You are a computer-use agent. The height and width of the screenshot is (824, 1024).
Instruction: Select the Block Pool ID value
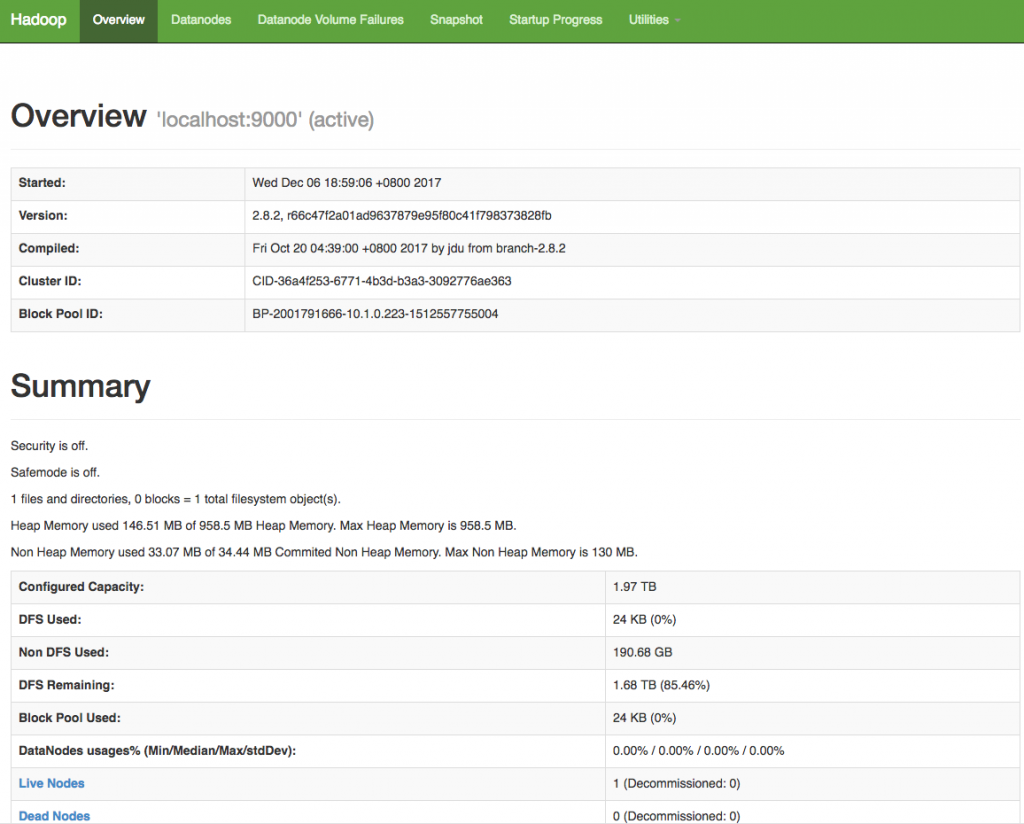click(x=375, y=313)
